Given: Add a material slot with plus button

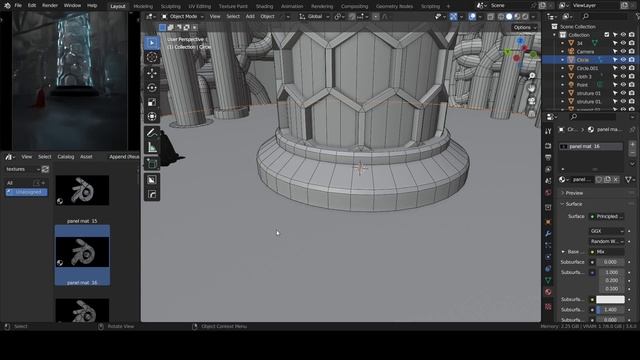Looking at the screenshot, I should 632,144.
